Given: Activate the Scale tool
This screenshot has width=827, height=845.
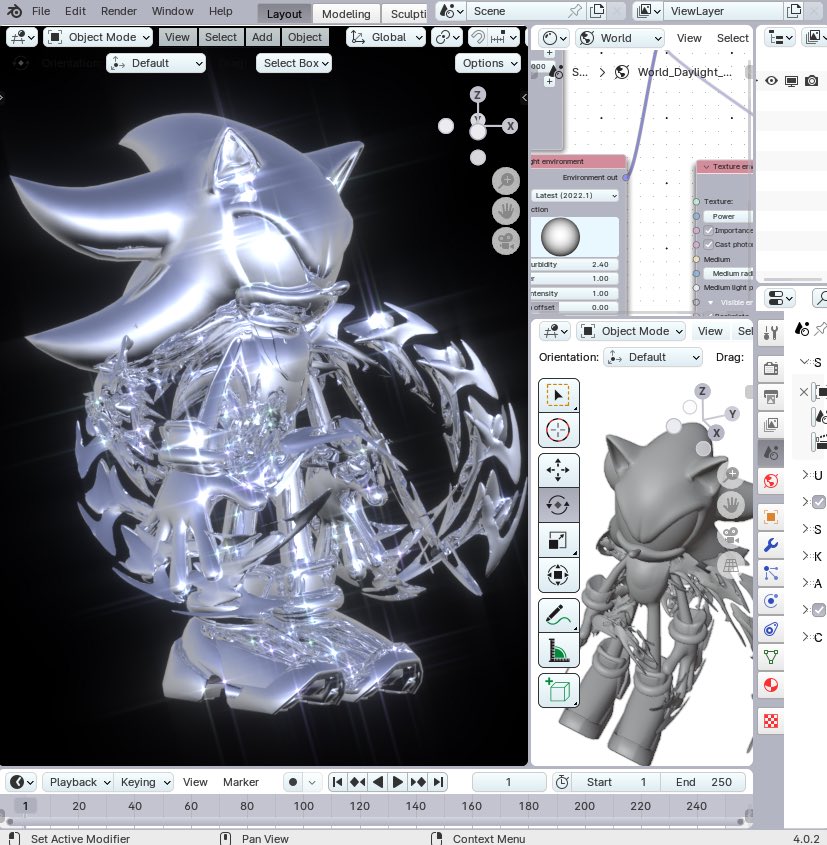Looking at the screenshot, I should 559,539.
